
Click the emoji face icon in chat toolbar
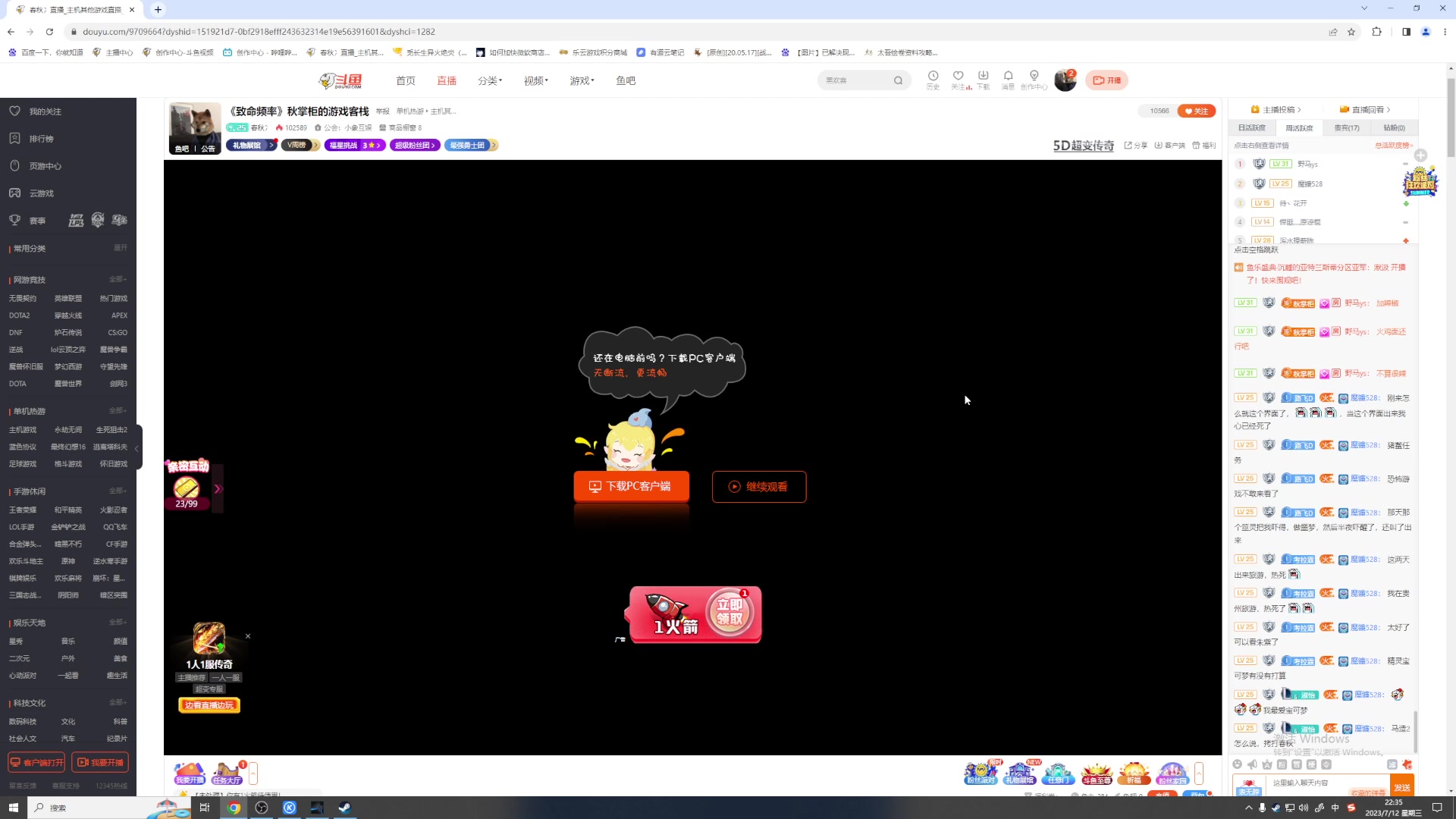[x=1238, y=764]
